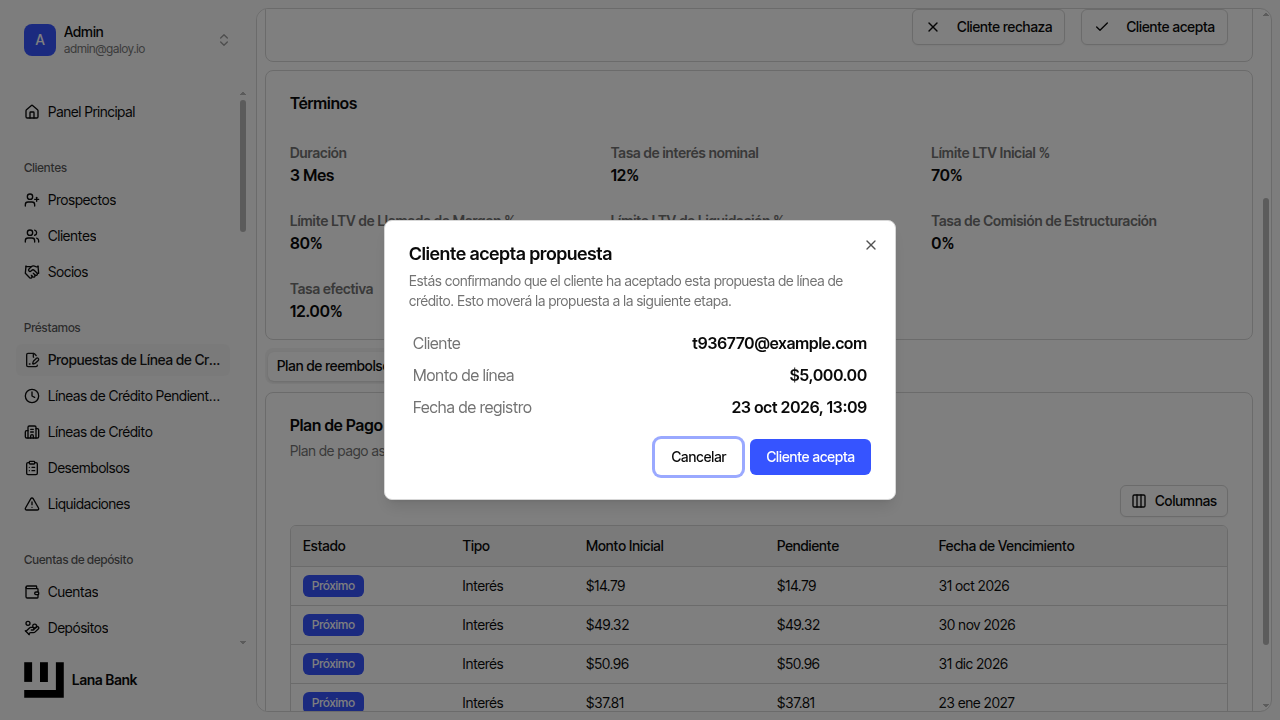Click the Desembolsos clipboard icon

pyautogui.click(x=32, y=468)
